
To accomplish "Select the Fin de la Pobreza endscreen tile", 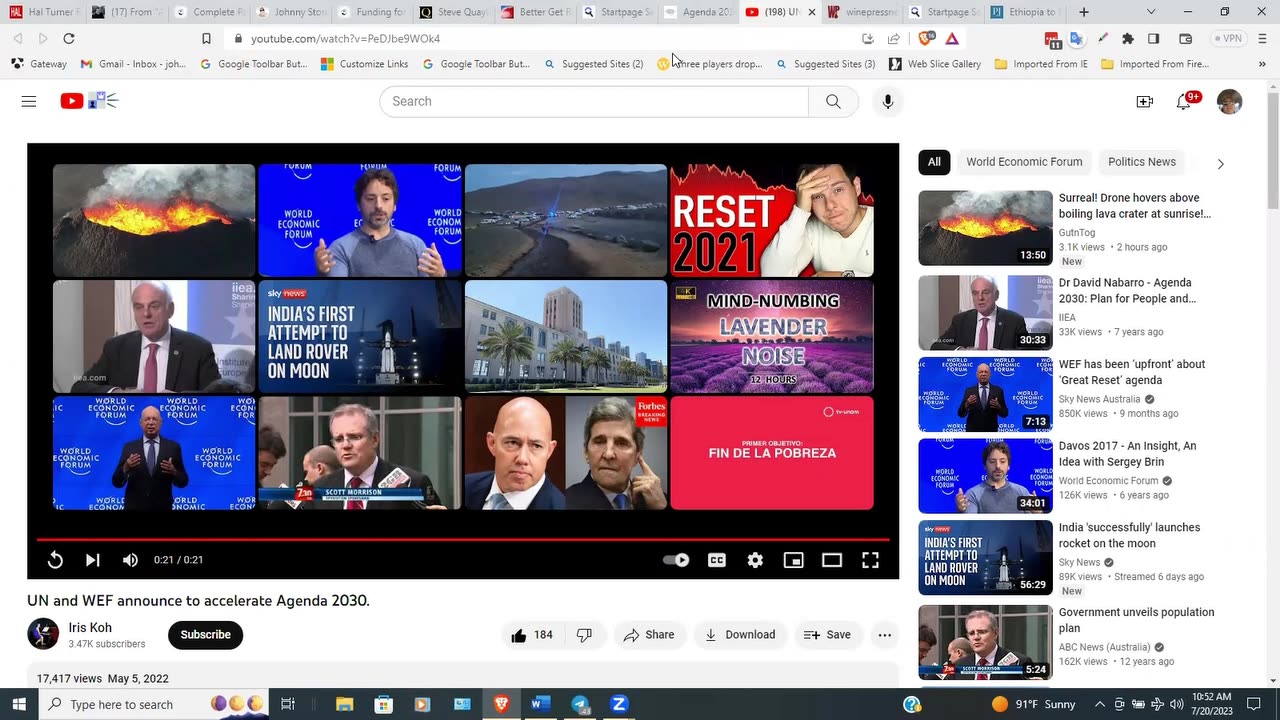I will (772, 453).
